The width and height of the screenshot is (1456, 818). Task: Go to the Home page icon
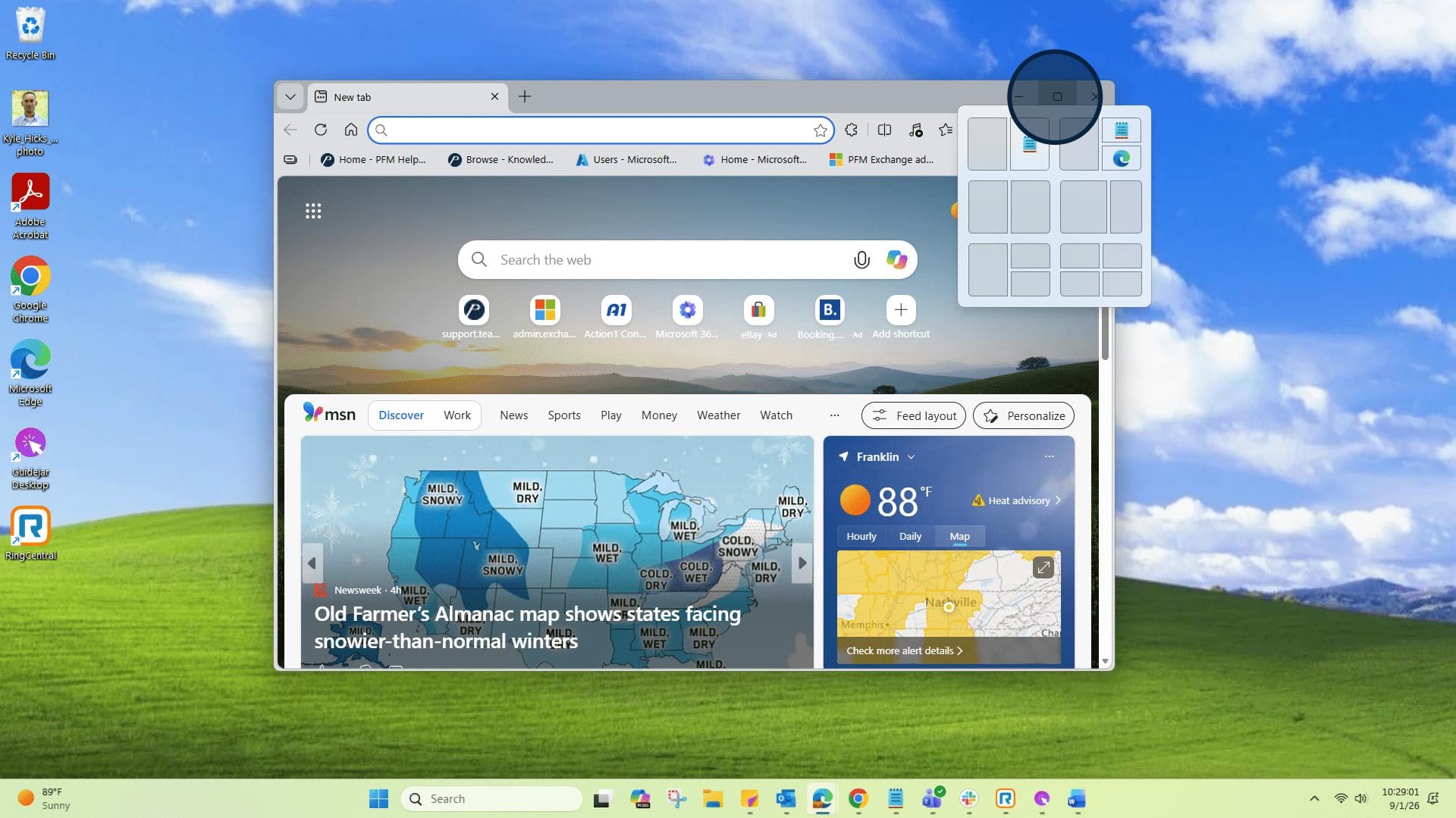coord(350,130)
